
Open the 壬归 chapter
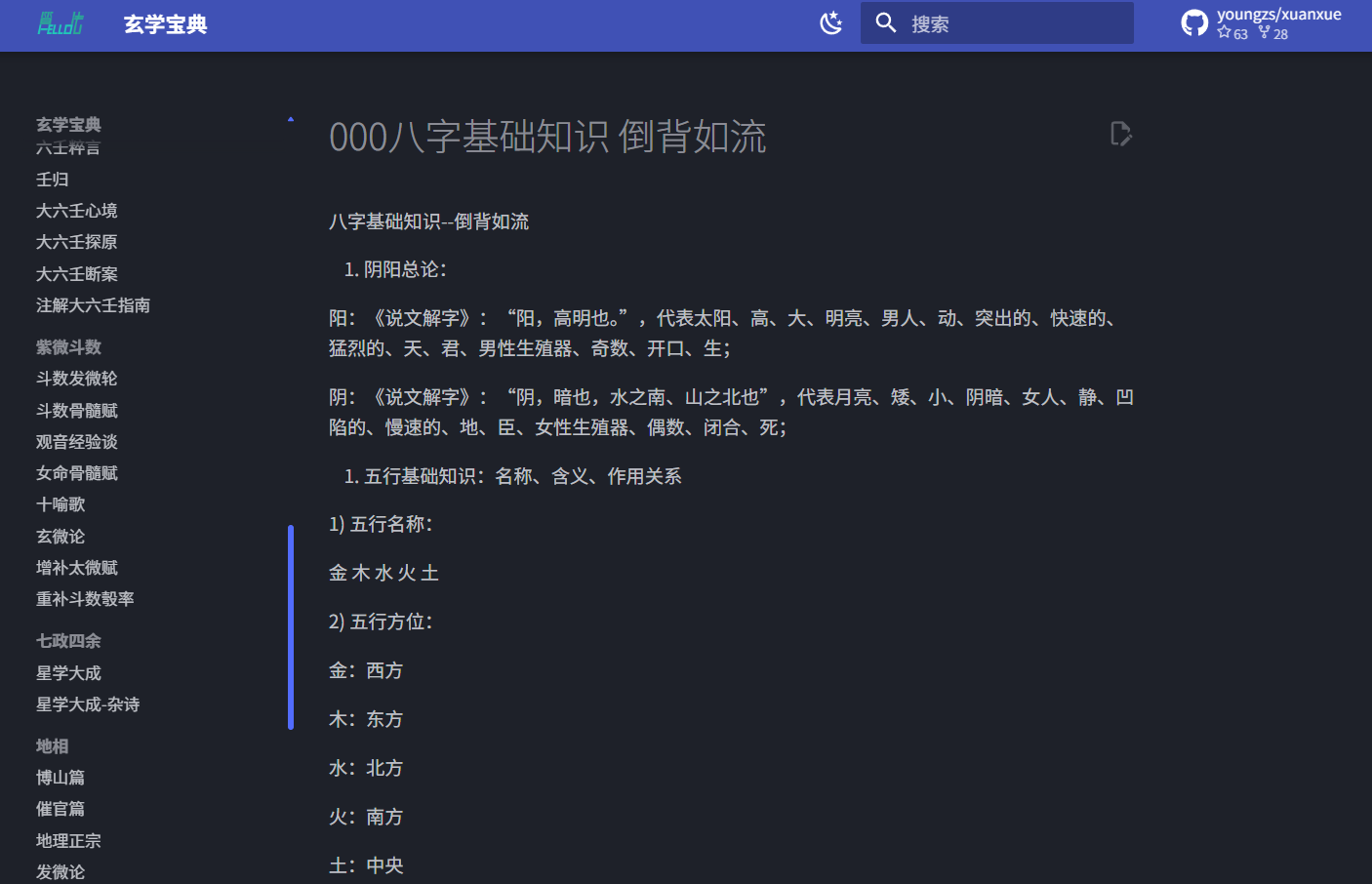[52, 179]
